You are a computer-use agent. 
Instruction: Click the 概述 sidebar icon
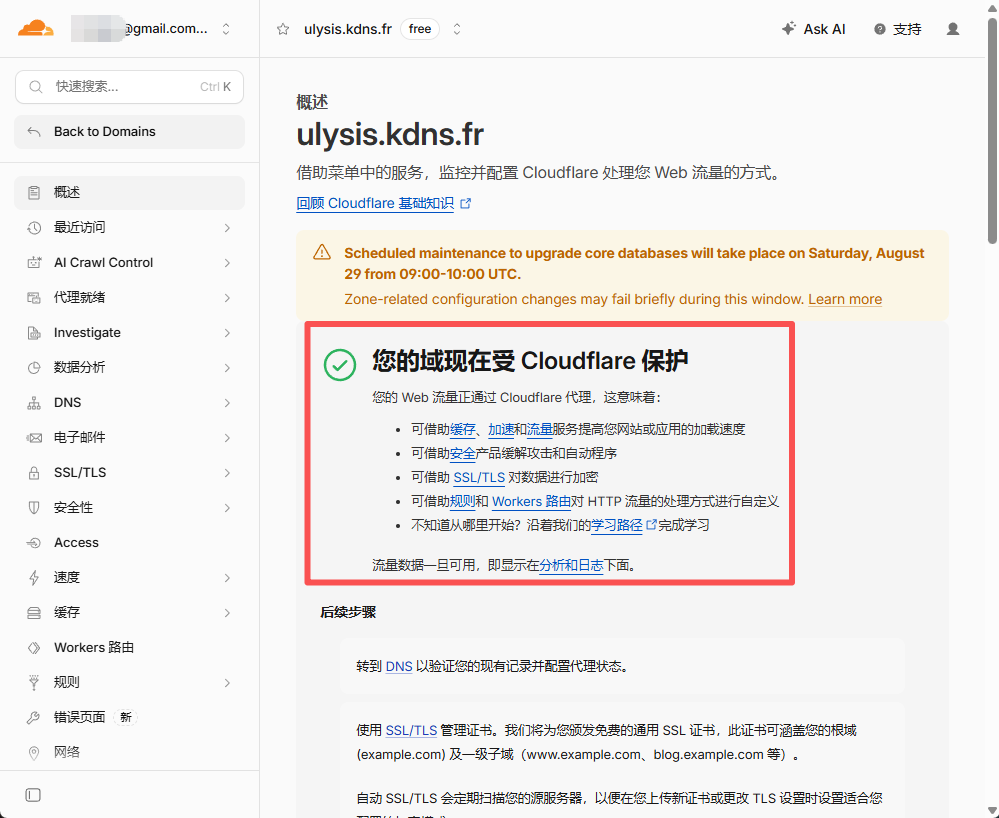click(x=34, y=192)
